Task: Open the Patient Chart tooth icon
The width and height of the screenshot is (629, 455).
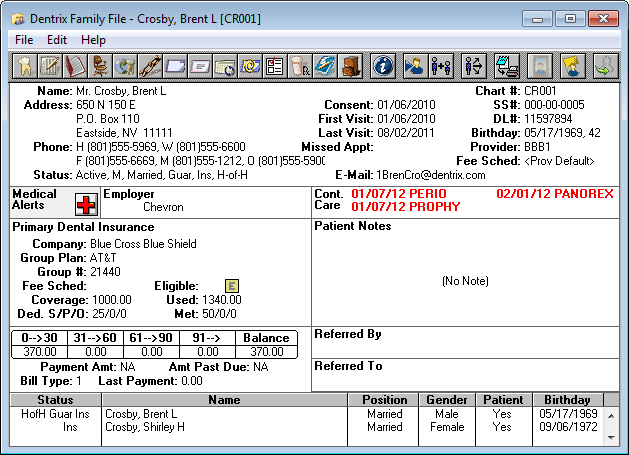Action: click(25, 66)
